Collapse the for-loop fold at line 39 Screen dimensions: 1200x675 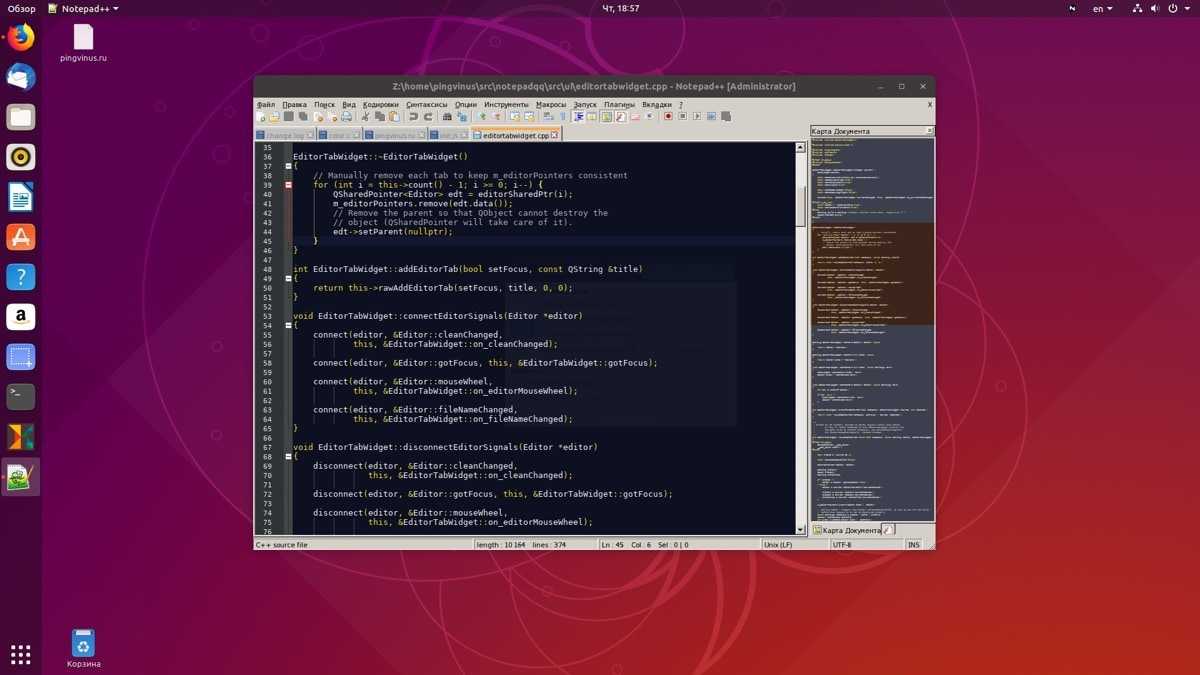point(288,185)
